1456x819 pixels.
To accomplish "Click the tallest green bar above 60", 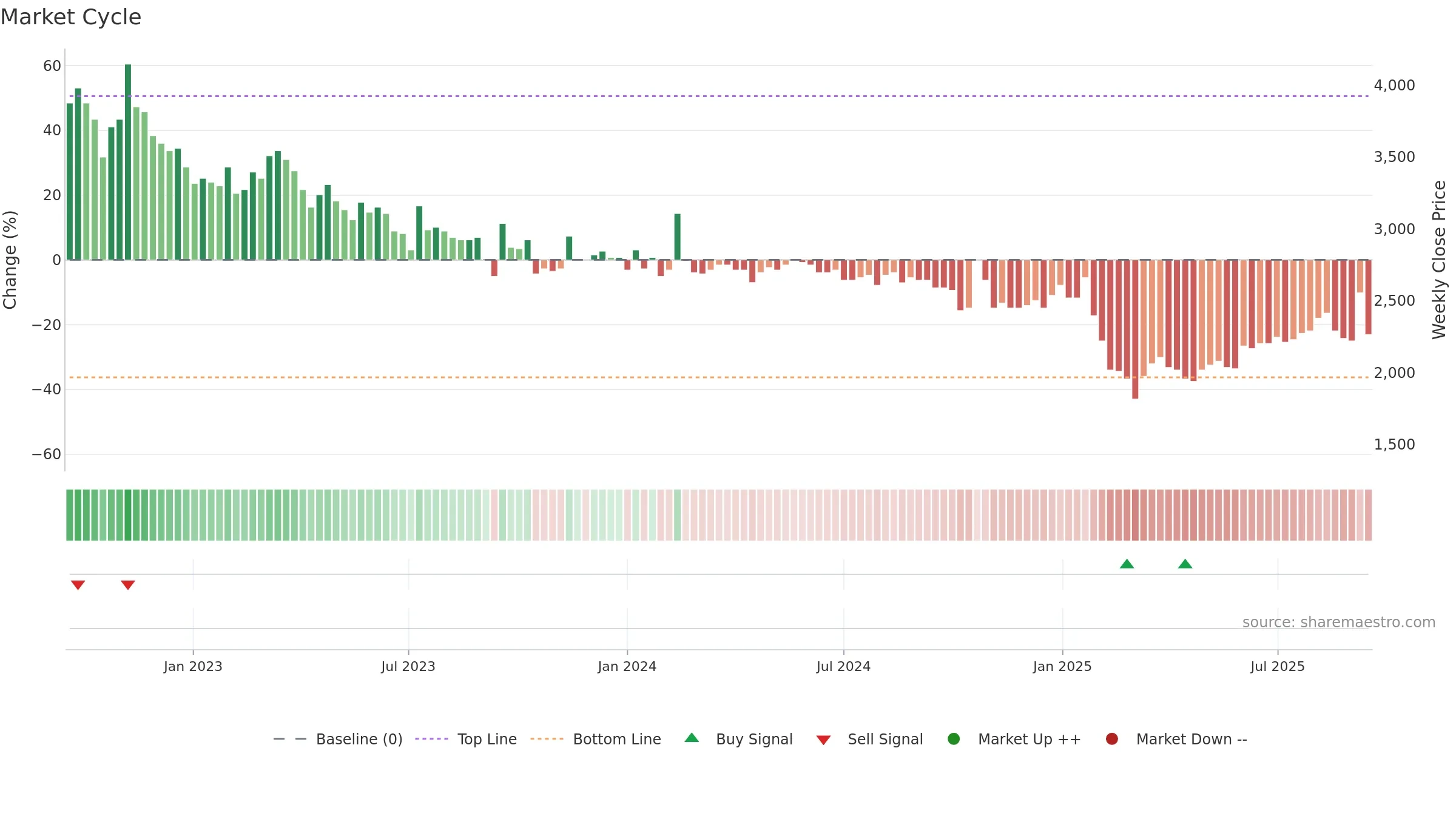I will 128,162.
